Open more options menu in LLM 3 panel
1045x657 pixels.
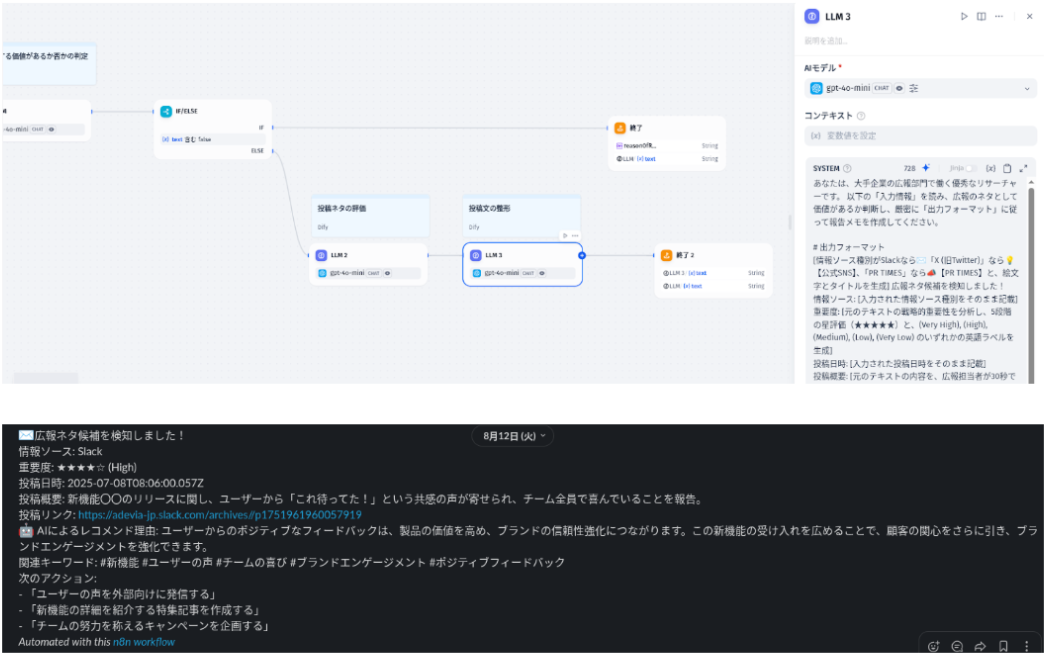tap(998, 16)
